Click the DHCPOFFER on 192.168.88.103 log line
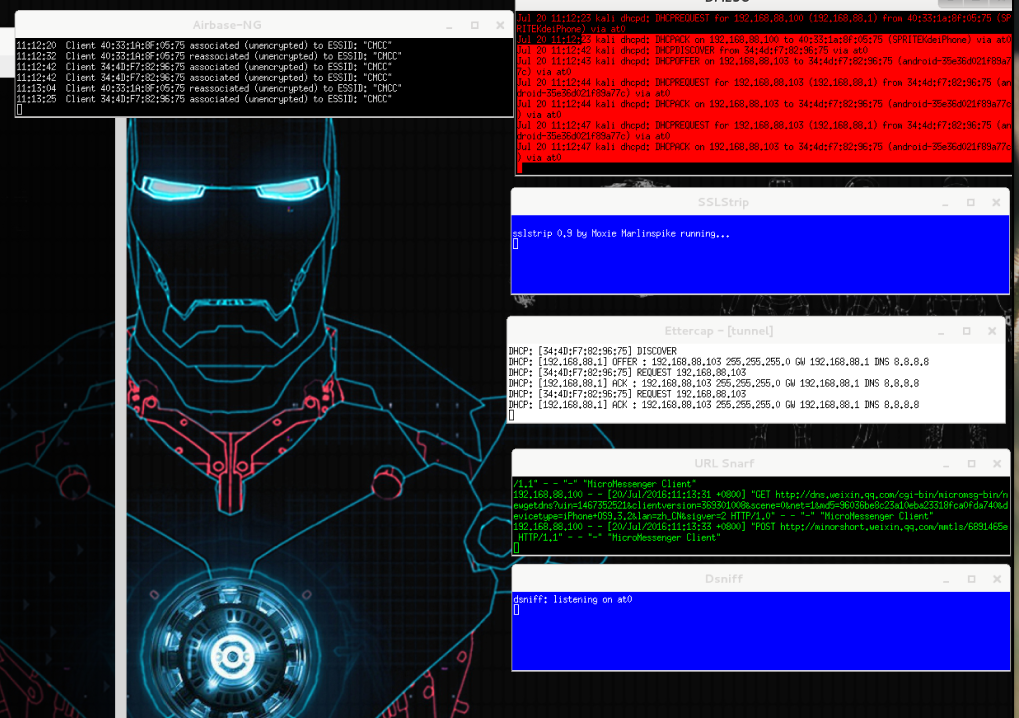Screen dimensions: 1019x718 click(x=764, y=67)
